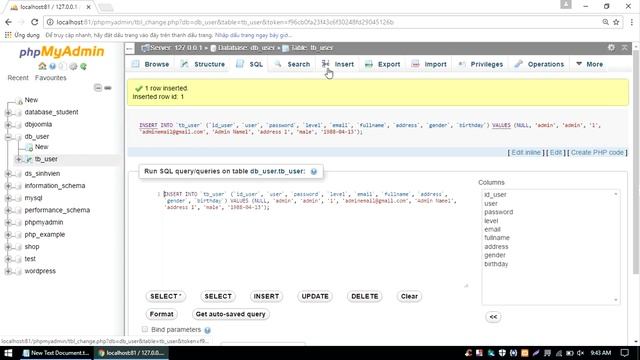
Task: Click the muted volume icon in system tray
Action: [x=580, y=353]
